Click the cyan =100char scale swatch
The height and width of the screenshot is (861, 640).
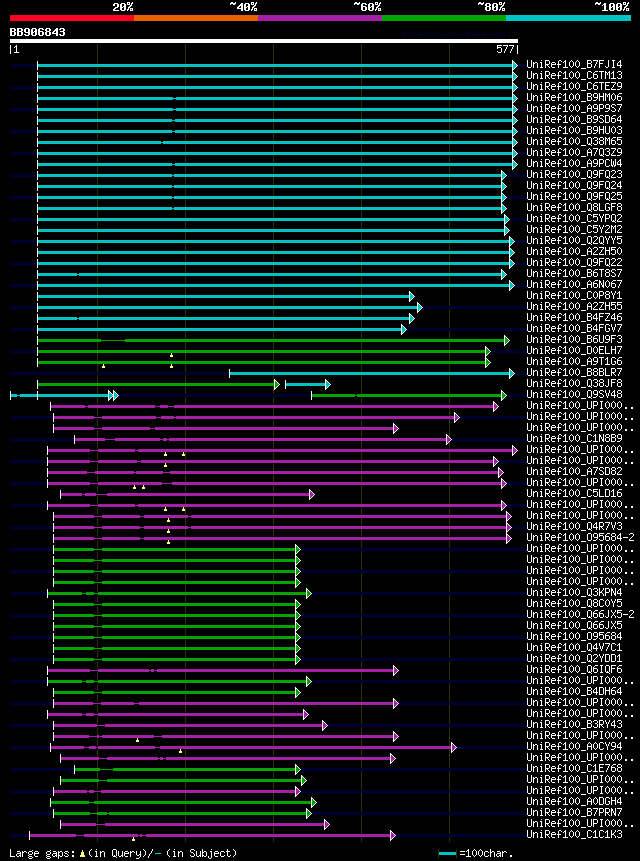[x=447, y=853]
